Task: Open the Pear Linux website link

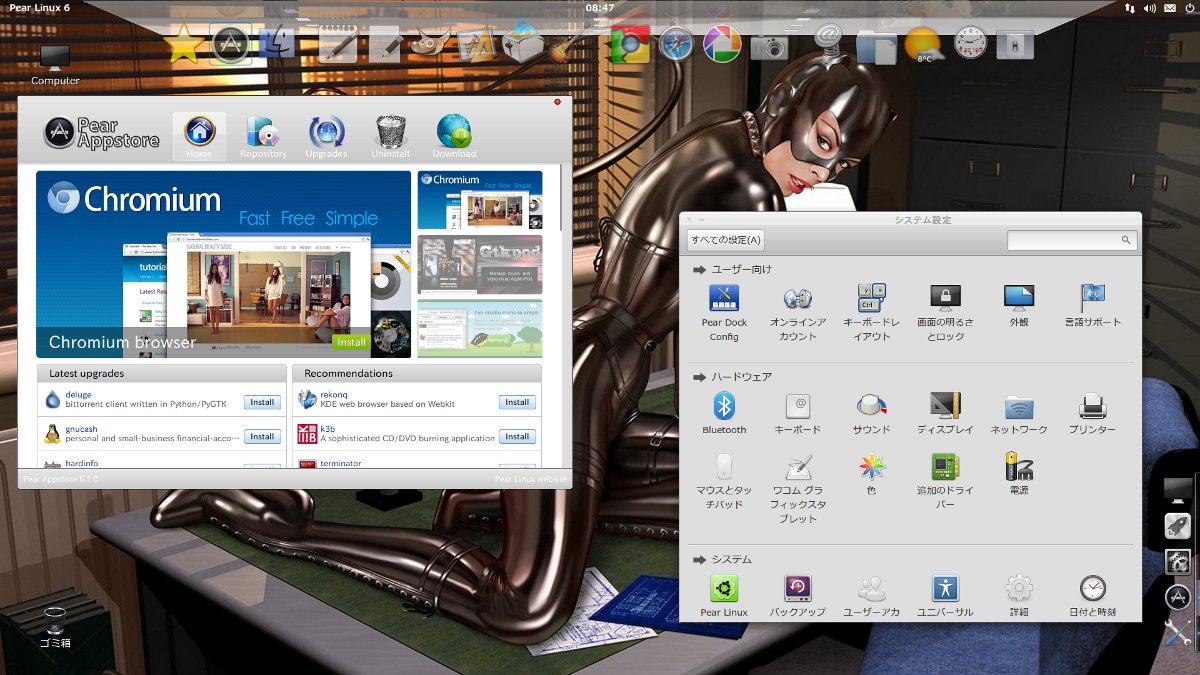Action: click(530, 479)
